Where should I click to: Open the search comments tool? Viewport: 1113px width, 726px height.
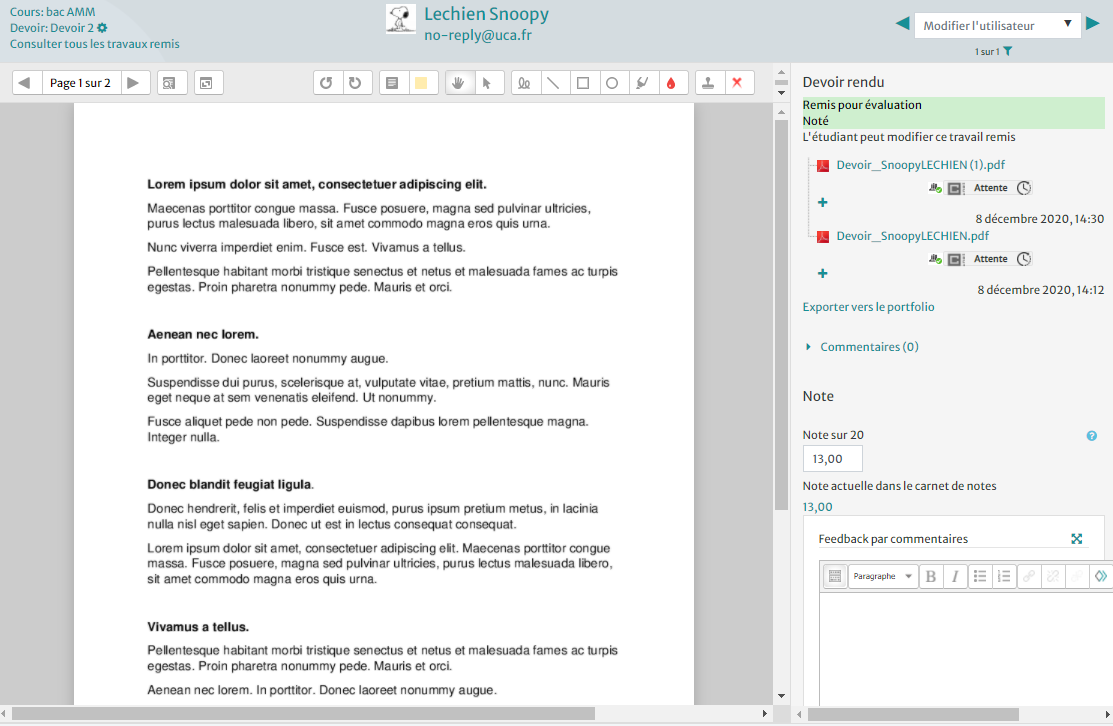171,83
